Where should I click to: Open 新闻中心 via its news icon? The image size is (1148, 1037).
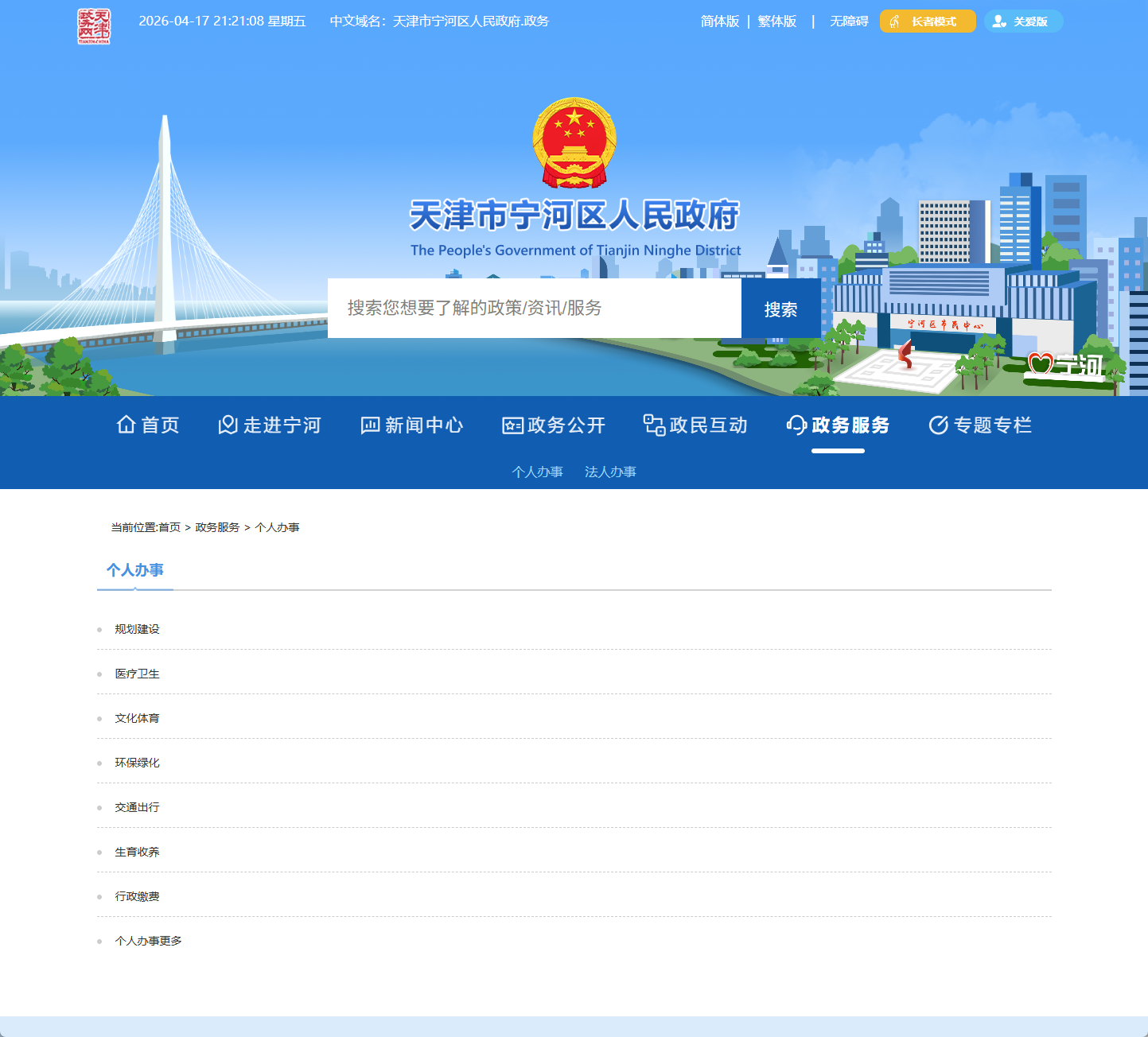coord(369,425)
